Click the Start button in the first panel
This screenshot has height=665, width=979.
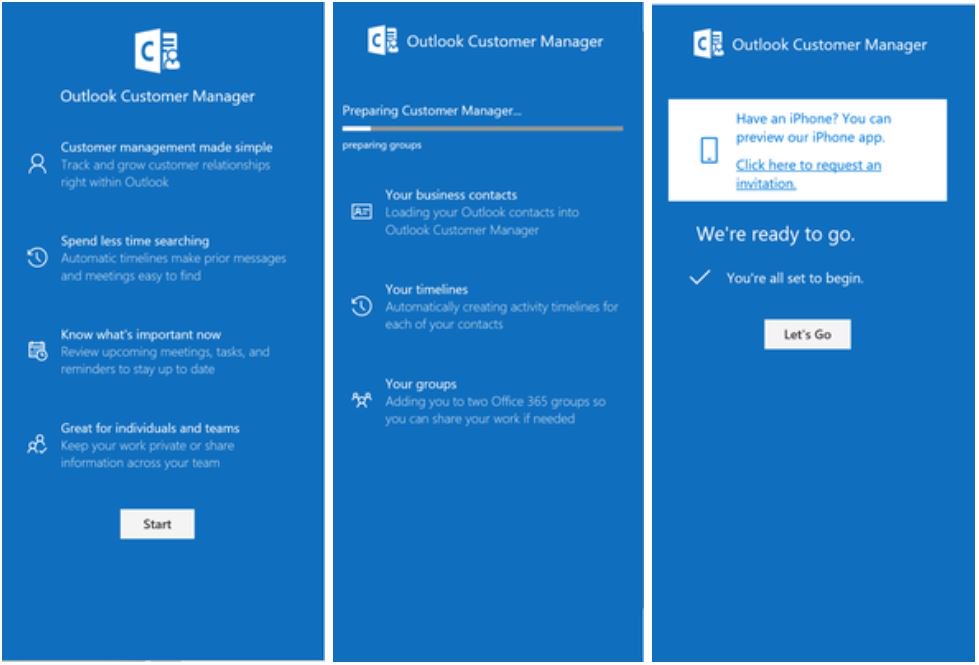point(157,524)
